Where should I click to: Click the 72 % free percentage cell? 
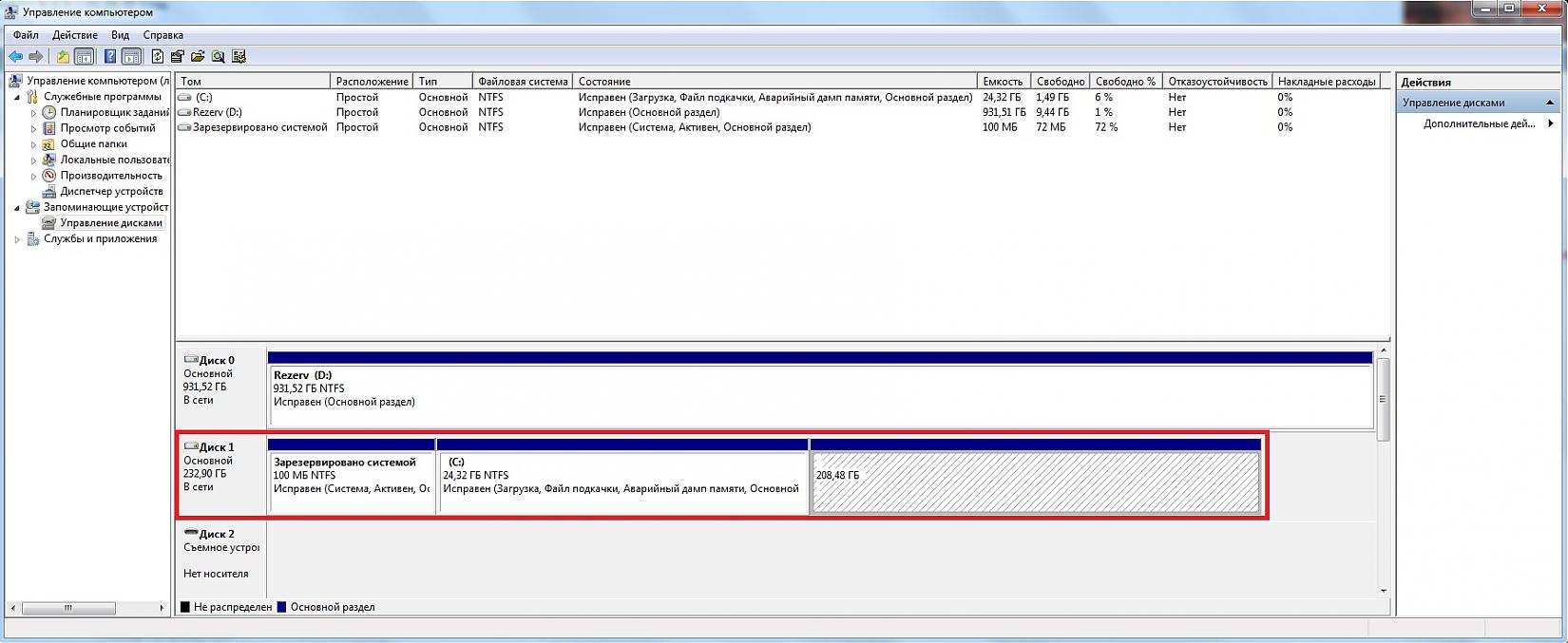point(1106,127)
